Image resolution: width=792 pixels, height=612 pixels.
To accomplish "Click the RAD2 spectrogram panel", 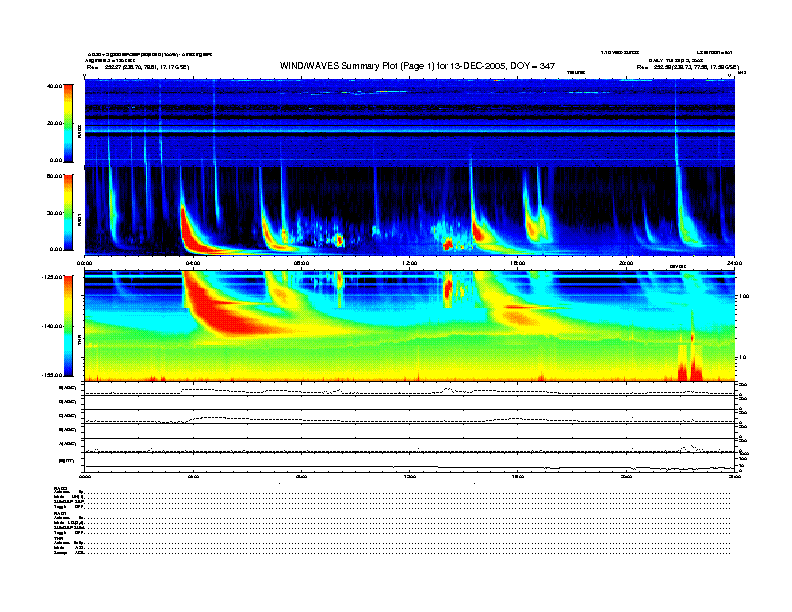I will tap(410, 123).
